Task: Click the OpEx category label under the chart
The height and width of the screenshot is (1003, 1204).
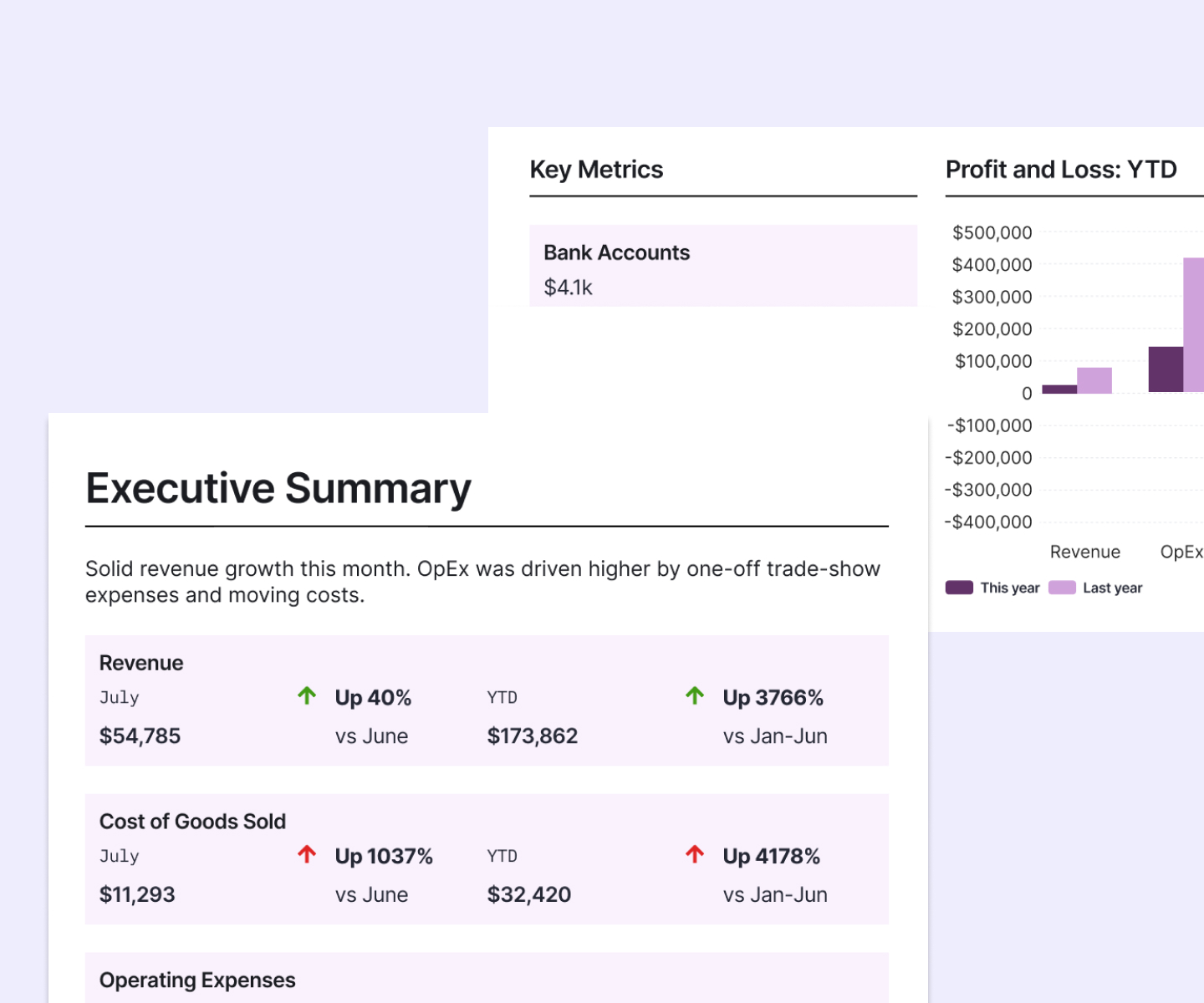Action: click(1181, 552)
